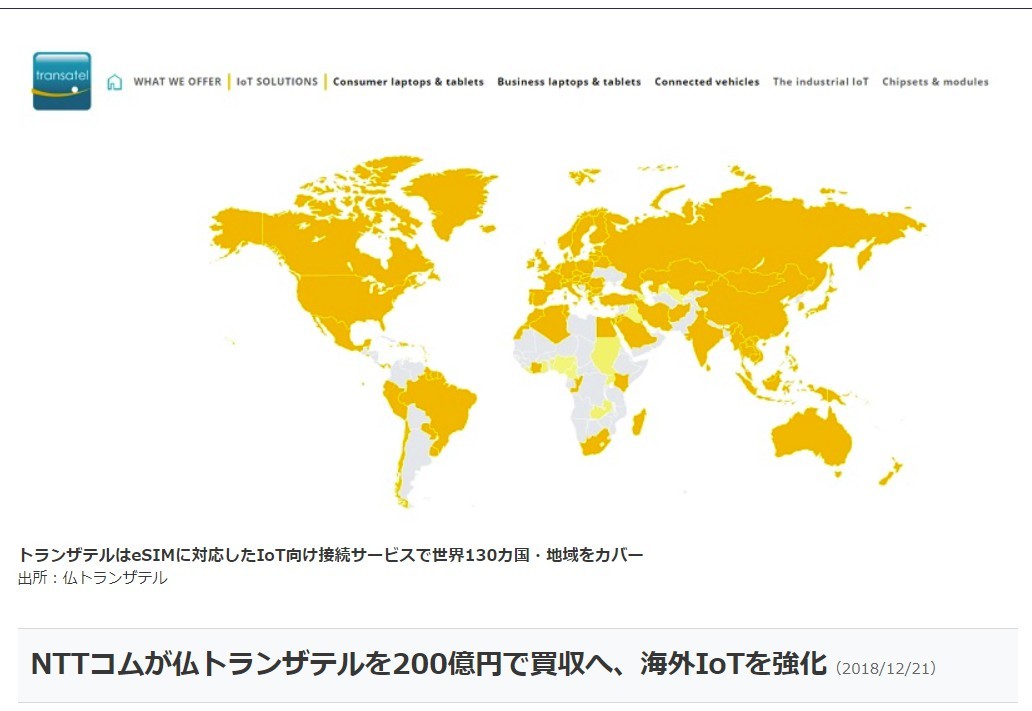Viewport: 1032px width, 711px height.
Task: Click the Transatel logo
Action: (61, 81)
